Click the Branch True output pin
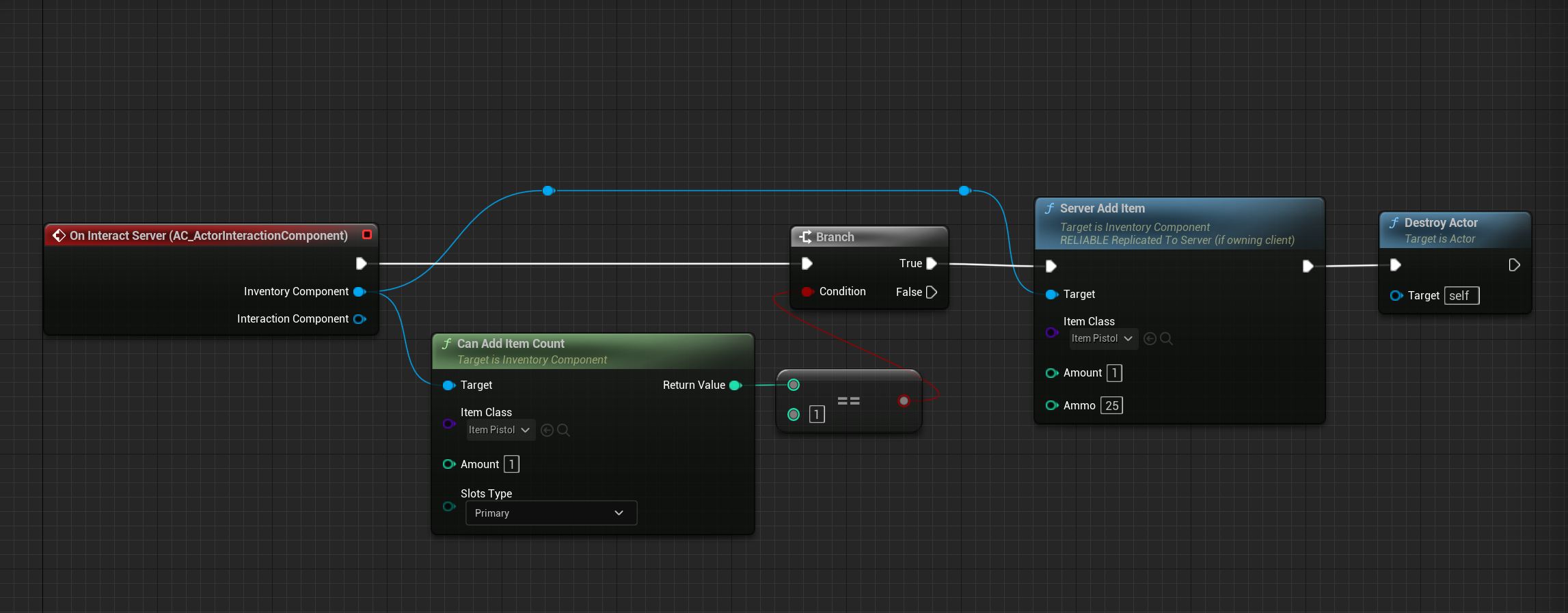Image resolution: width=1568 pixels, height=613 pixels. (931, 263)
